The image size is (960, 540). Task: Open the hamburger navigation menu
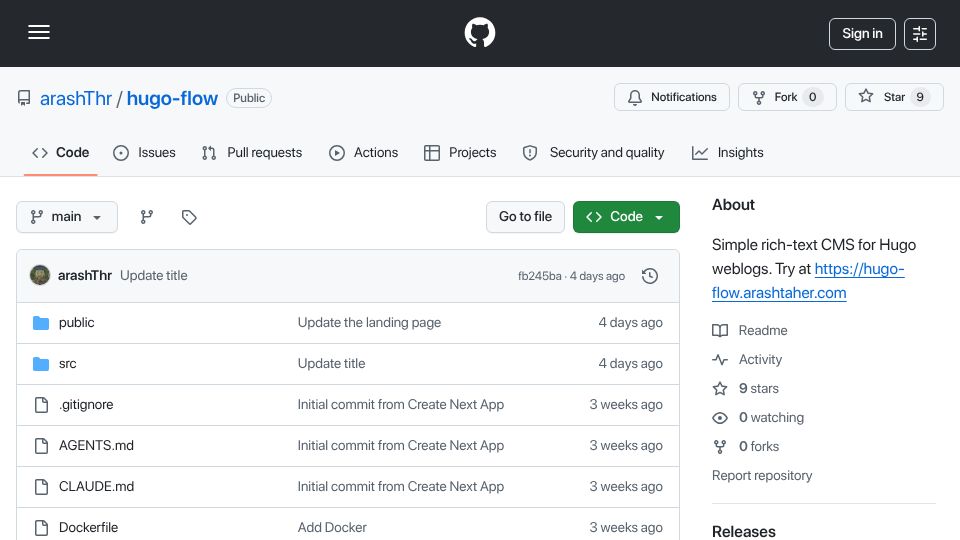(x=39, y=32)
